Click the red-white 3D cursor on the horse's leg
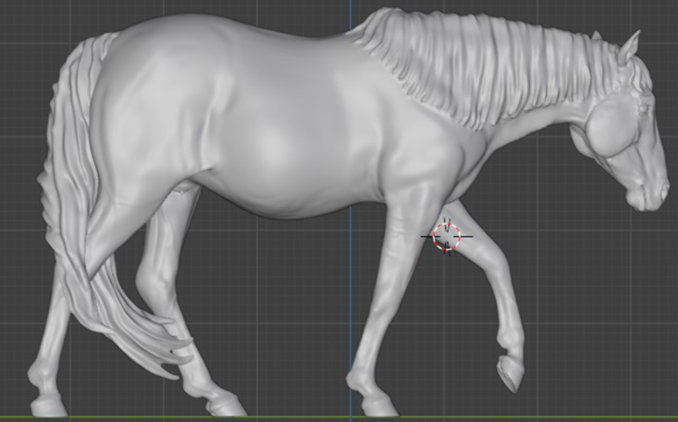This screenshot has width=678, height=422. pyautogui.click(x=447, y=237)
